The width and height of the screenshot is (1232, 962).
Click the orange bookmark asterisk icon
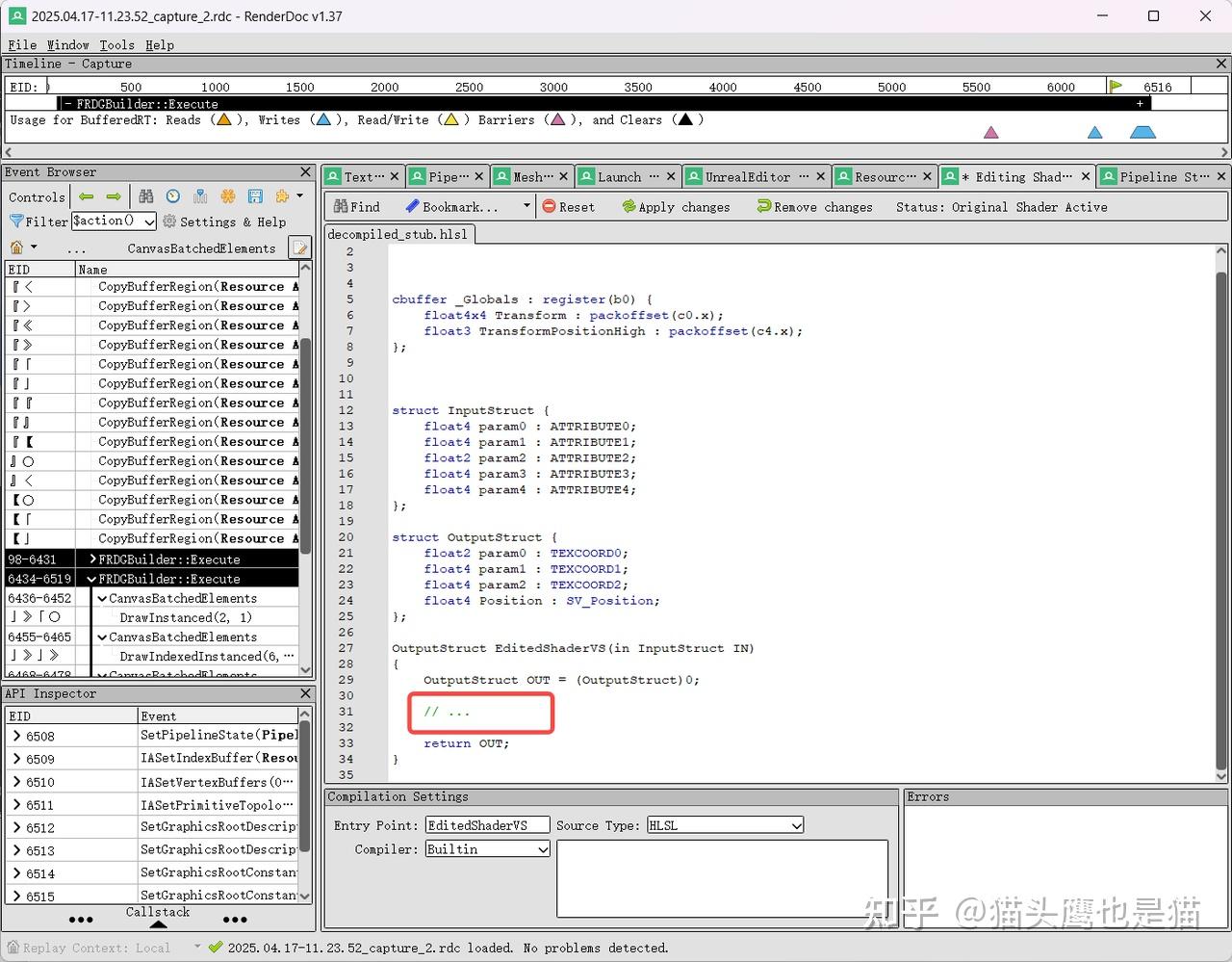228,196
